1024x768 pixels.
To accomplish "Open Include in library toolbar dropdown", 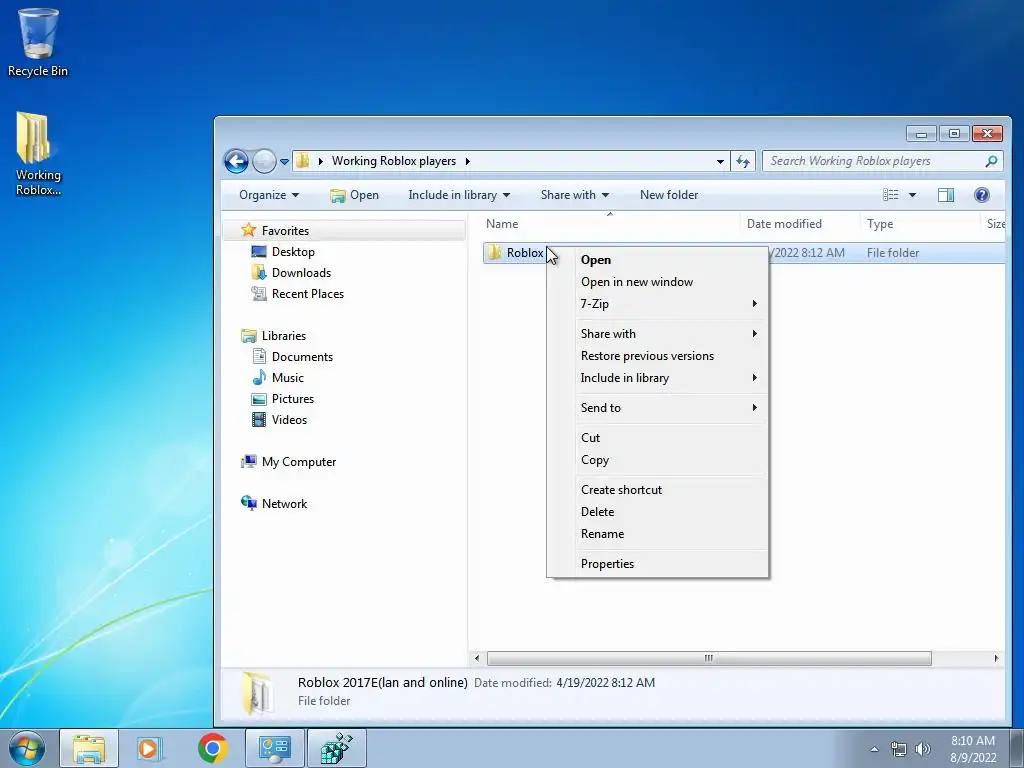I will [x=459, y=195].
